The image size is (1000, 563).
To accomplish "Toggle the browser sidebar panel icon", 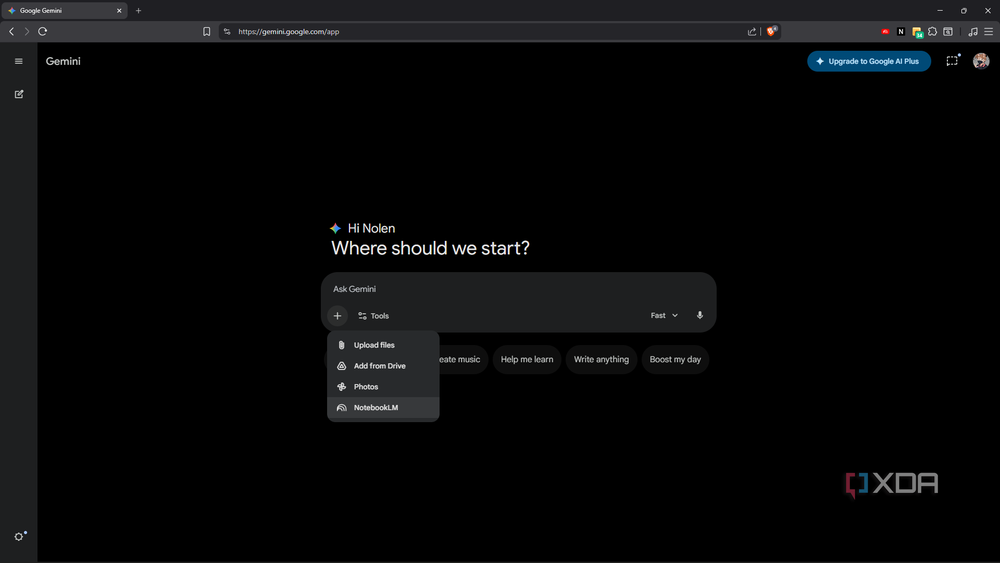I will [948, 31].
